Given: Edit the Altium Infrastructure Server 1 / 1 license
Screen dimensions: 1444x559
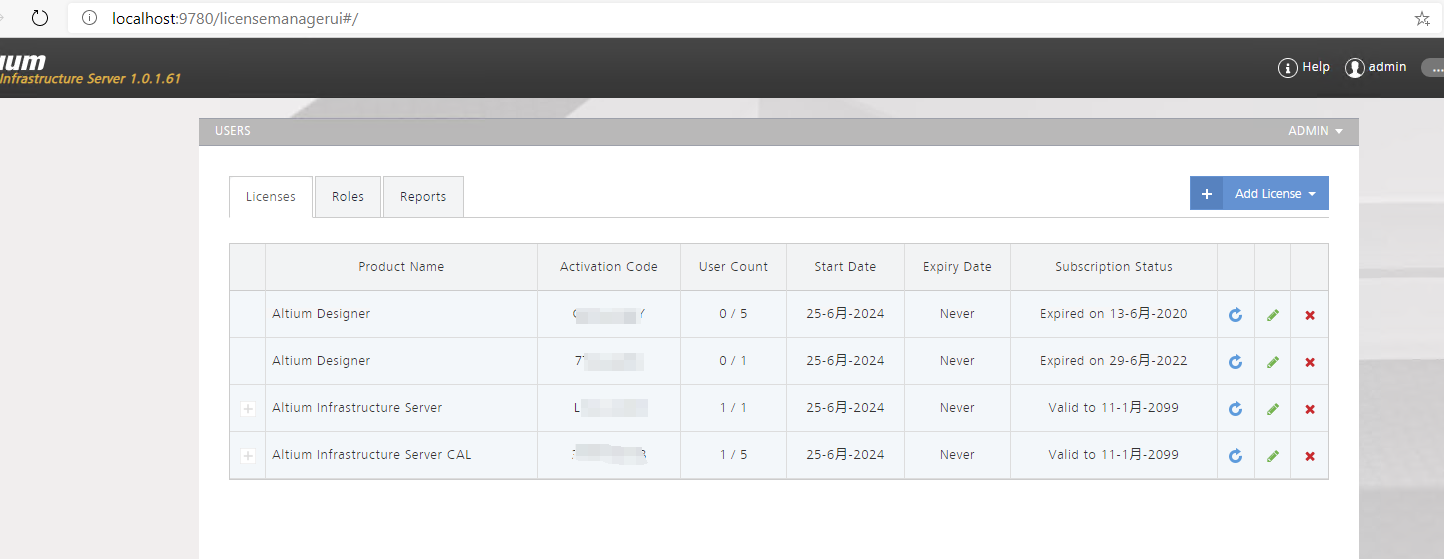Looking at the screenshot, I should [1272, 409].
